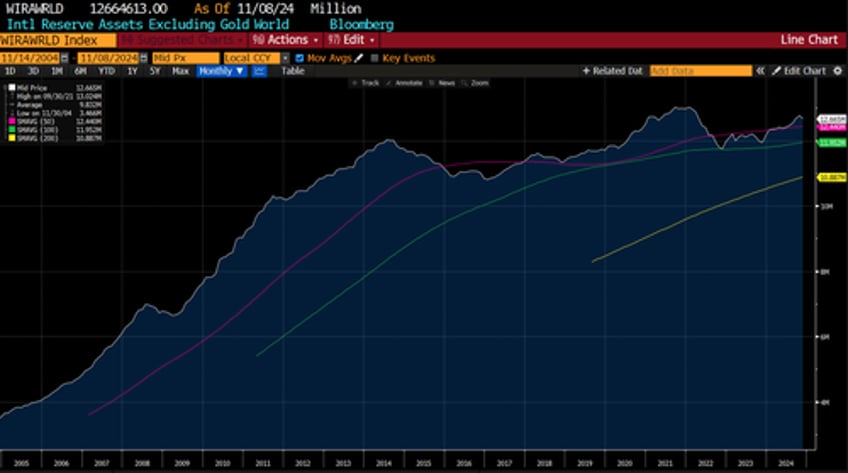Activate the Track crosshair tool
Viewport: 848px width, 473px height.
pyautogui.click(x=366, y=83)
